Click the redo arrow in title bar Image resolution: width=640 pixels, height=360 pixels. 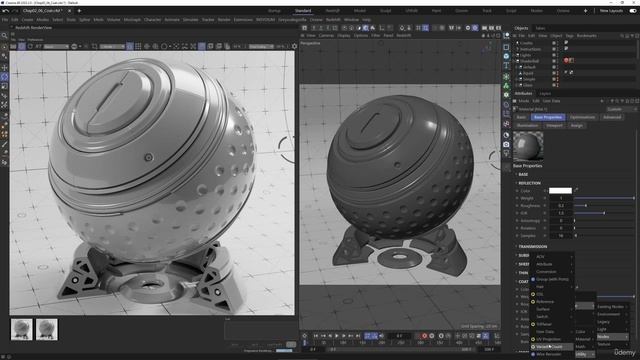tap(16, 11)
